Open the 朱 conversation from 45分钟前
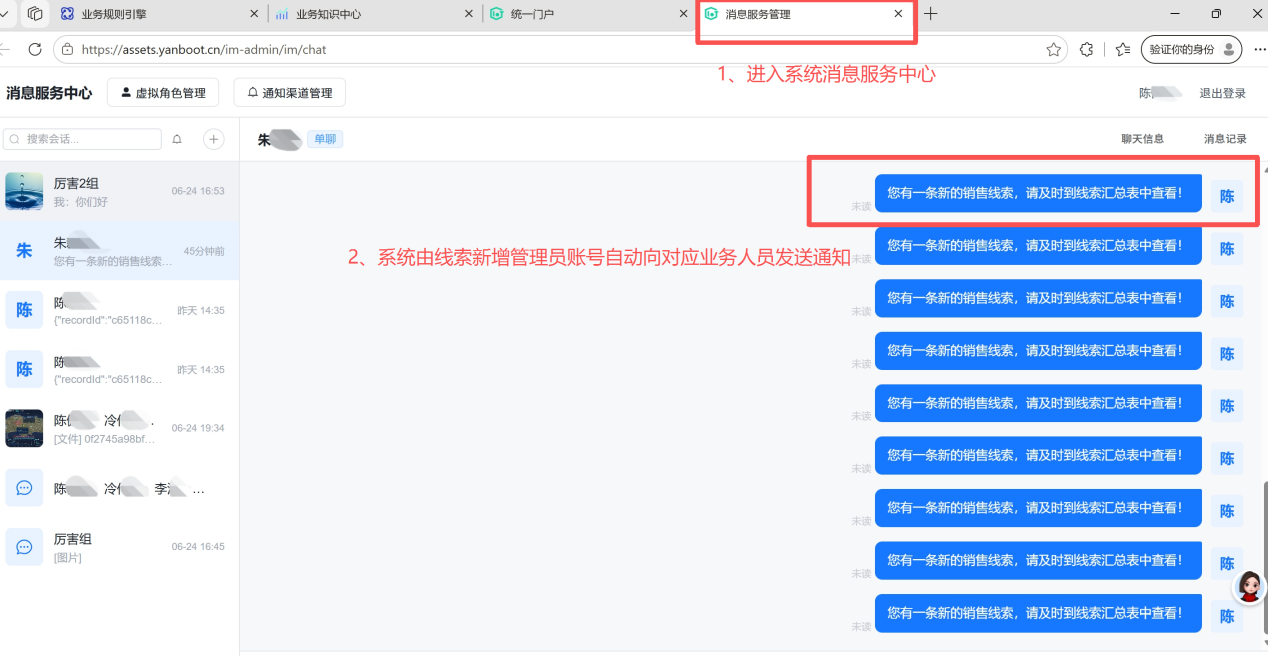 click(x=119, y=251)
